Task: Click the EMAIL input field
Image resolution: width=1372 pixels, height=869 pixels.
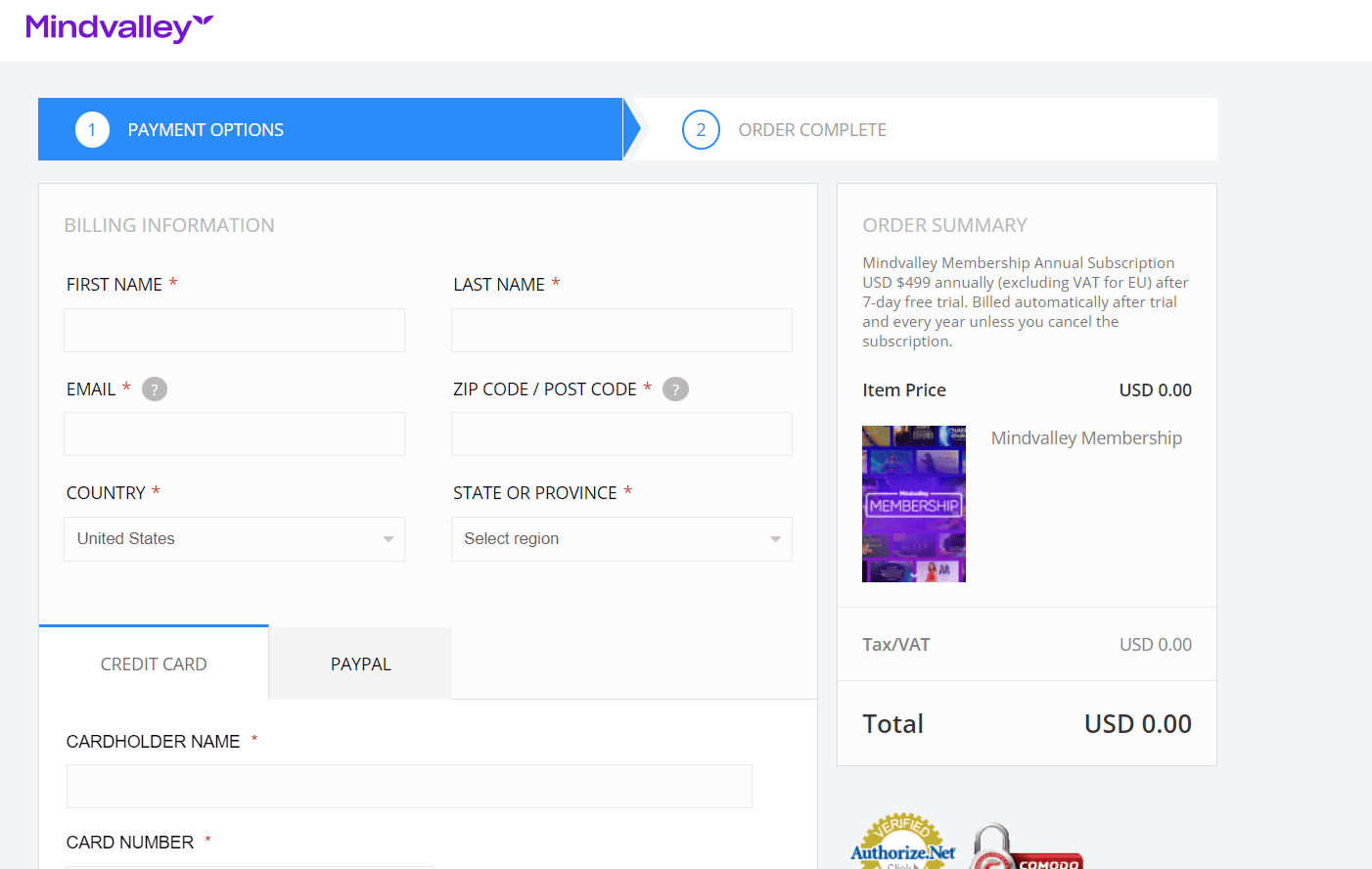Action: pyautogui.click(x=234, y=434)
